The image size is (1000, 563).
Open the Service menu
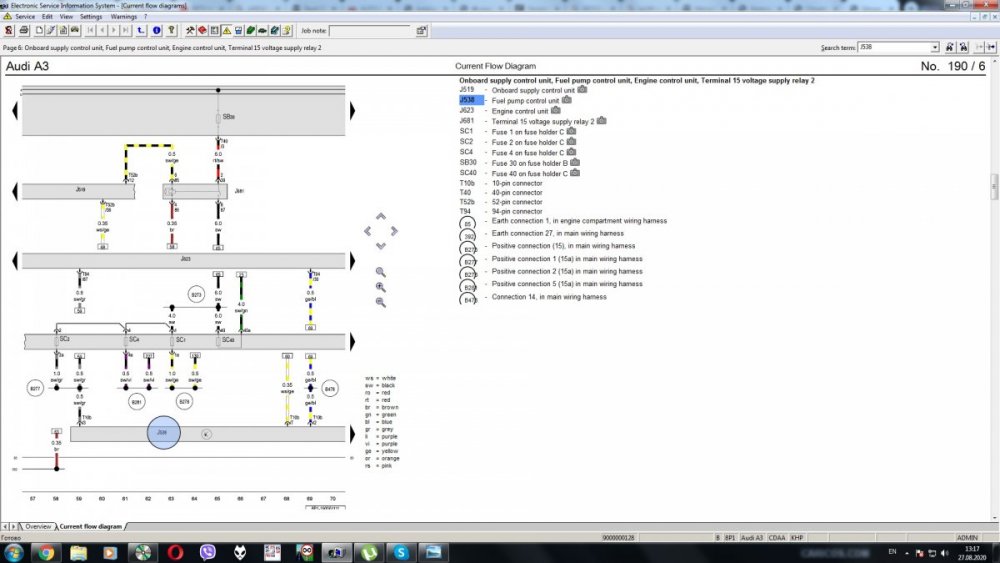pyautogui.click(x=25, y=17)
